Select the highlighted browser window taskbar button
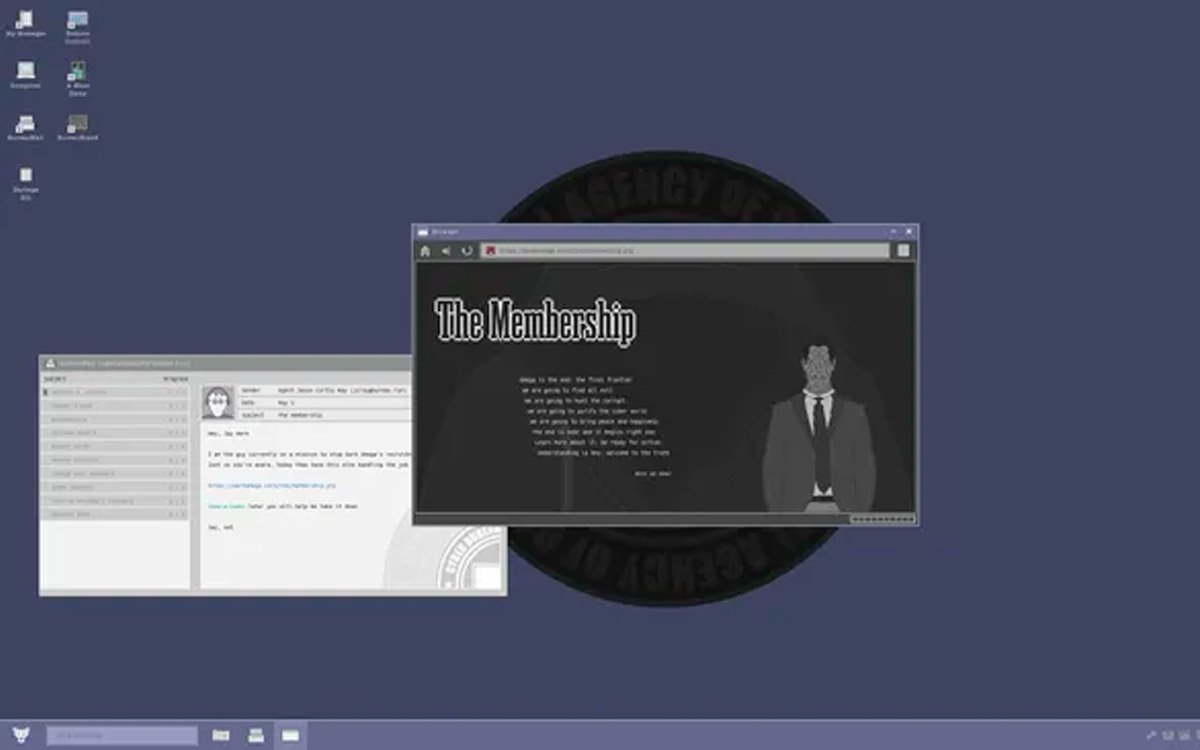The height and width of the screenshot is (750, 1200). pyautogui.click(x=290, y=735)
